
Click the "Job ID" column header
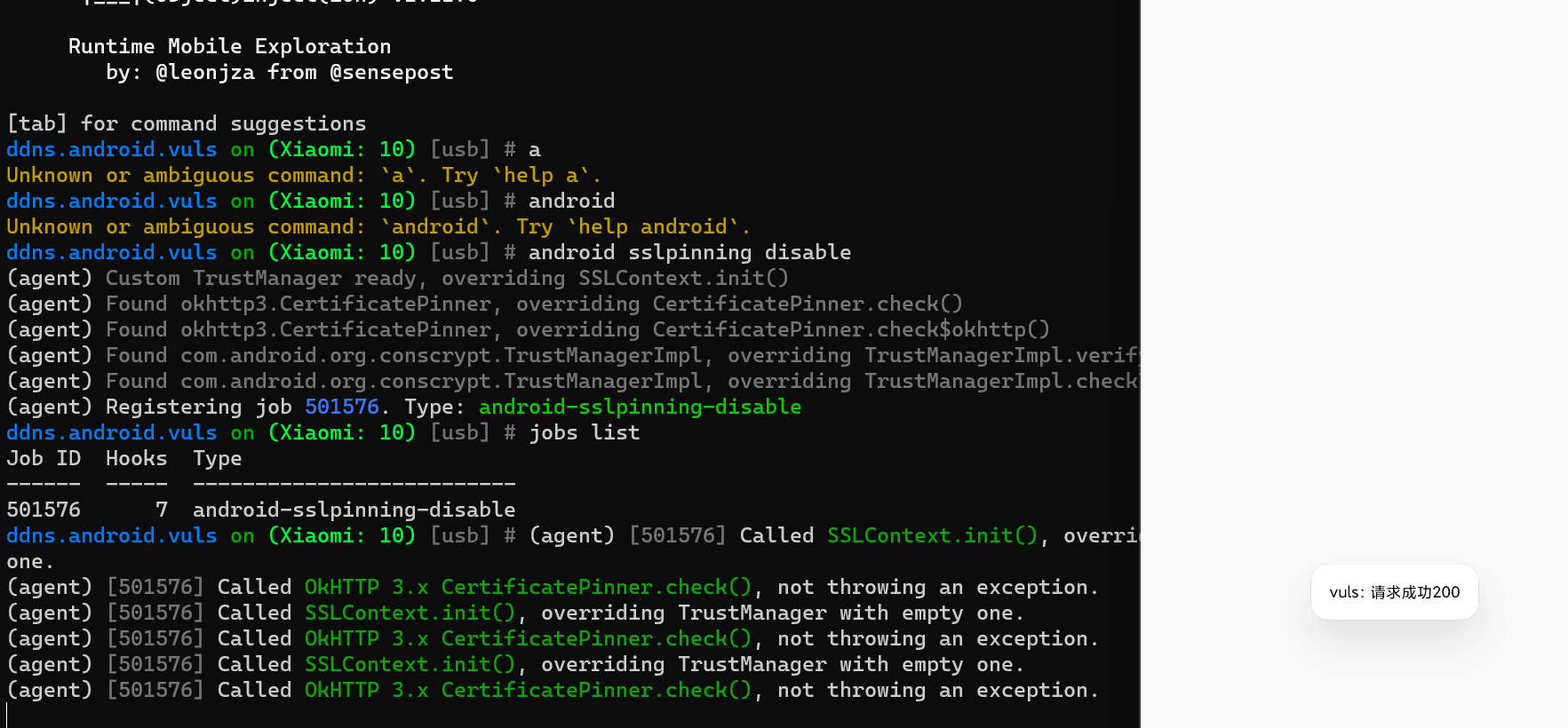pyautogui.click(x=44, y=458)
